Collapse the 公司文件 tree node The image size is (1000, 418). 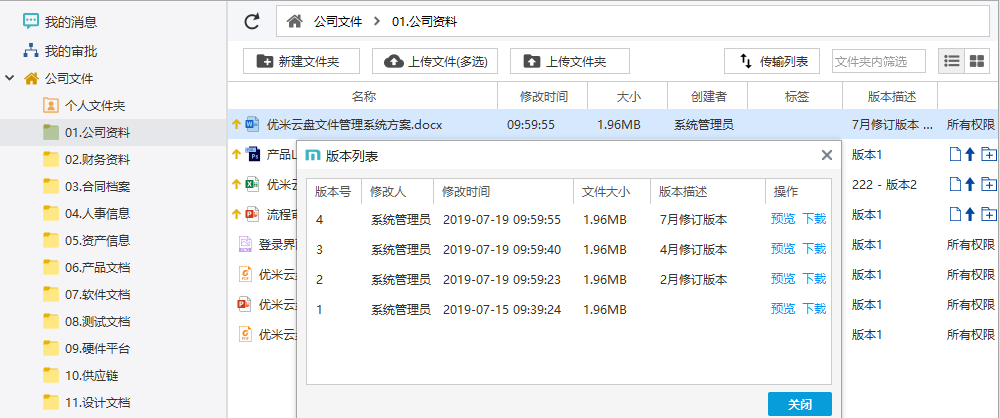pyautogui.click(x=10, y=78)
